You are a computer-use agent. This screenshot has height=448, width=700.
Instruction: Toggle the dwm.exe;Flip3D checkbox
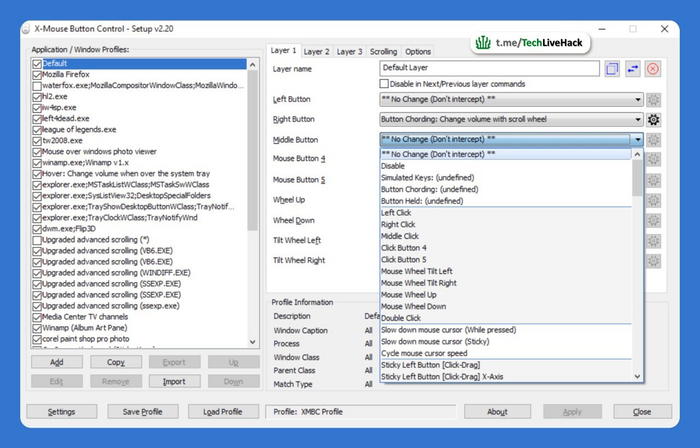click(37, 229)
